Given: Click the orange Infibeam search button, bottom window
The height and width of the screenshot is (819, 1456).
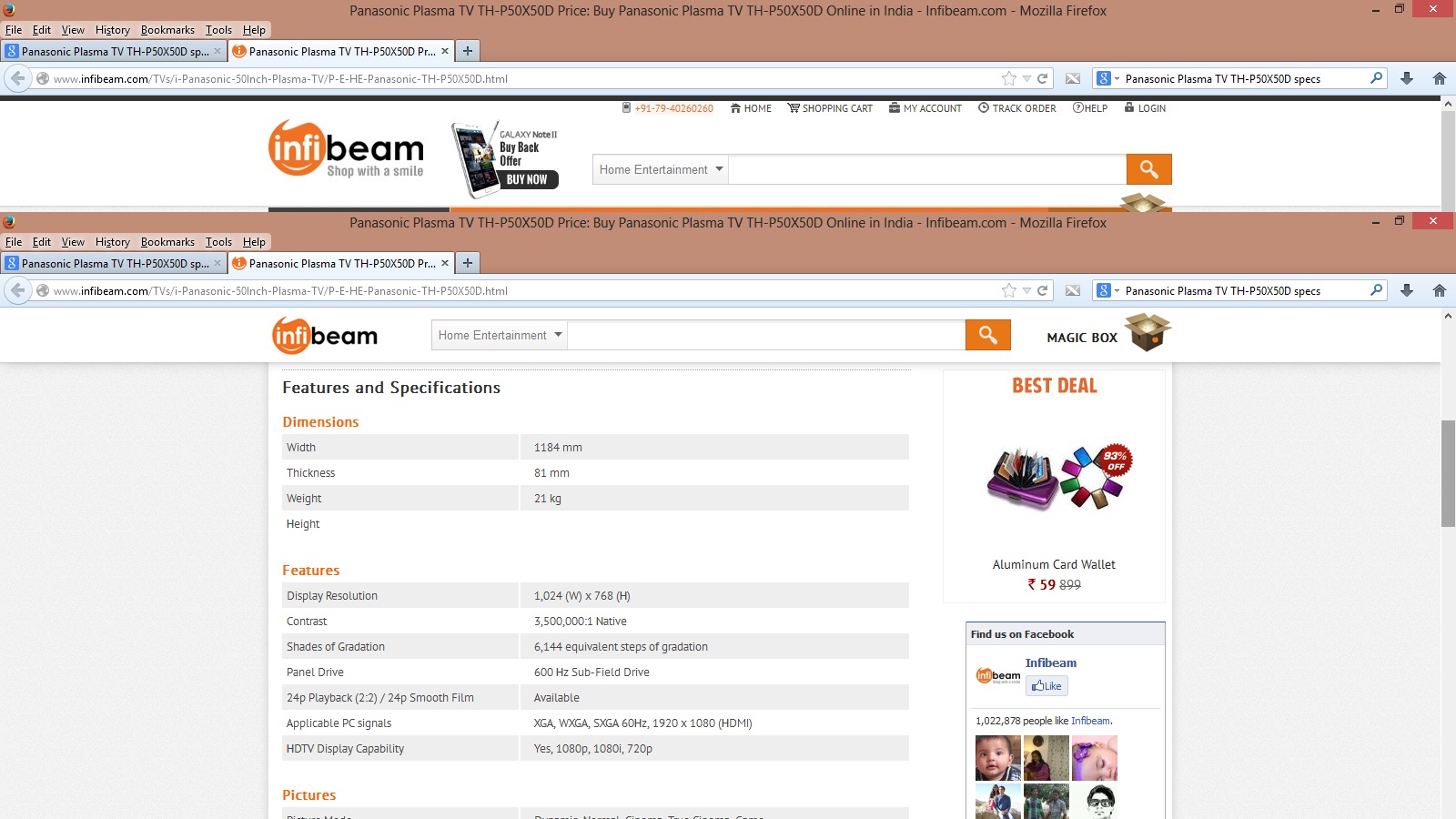Looking at the screenshot, I should tap(987, 335).
